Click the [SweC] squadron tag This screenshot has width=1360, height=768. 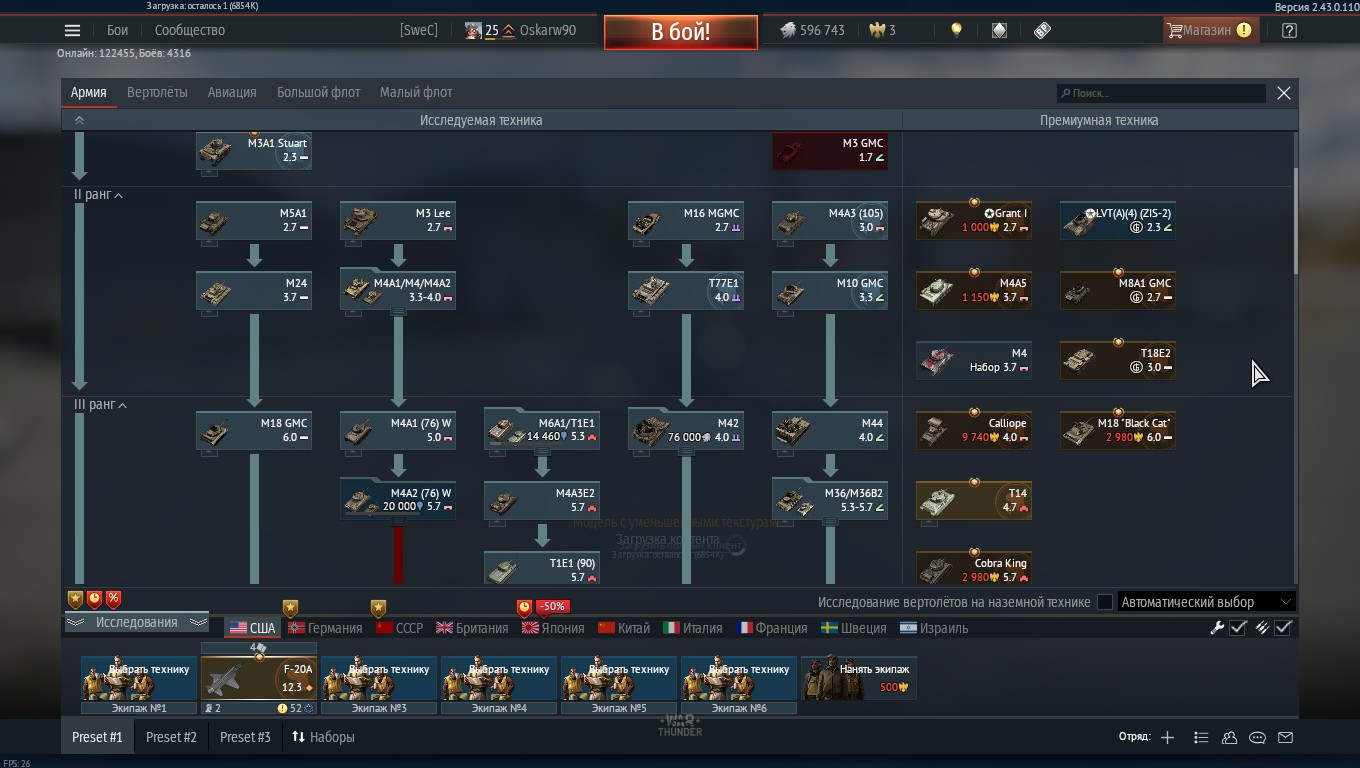(419, 30)
